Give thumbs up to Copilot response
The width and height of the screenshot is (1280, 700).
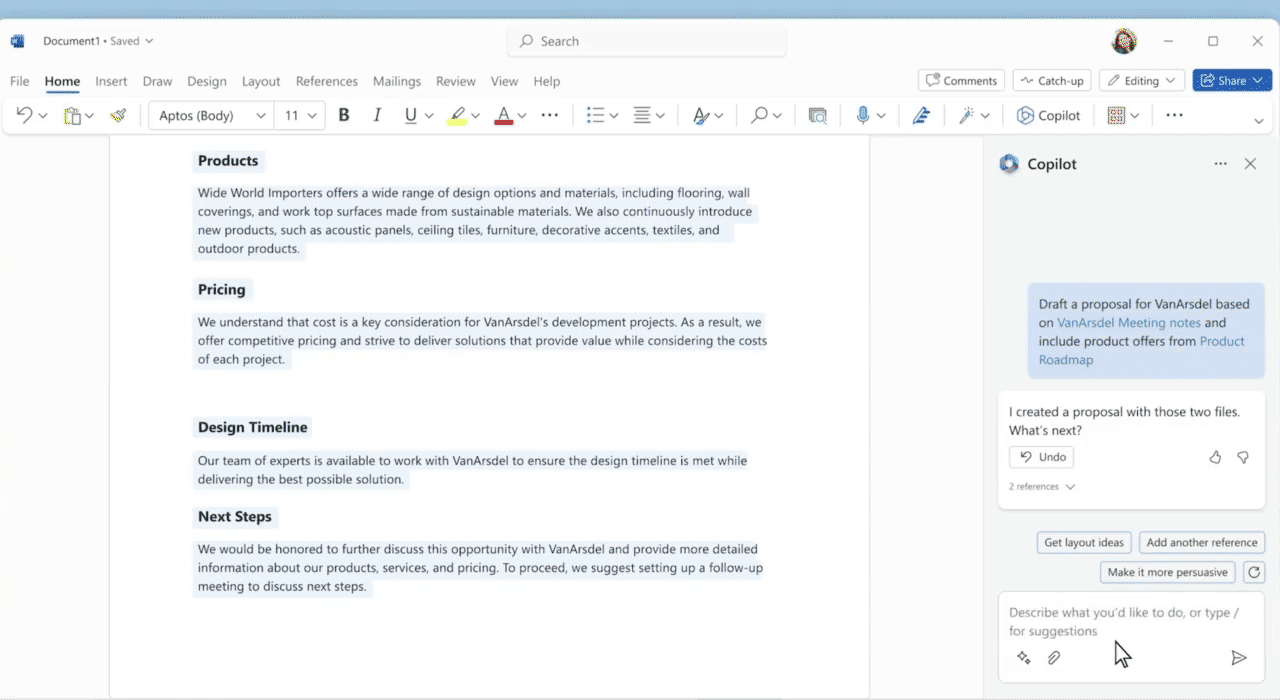(1215, 457)
